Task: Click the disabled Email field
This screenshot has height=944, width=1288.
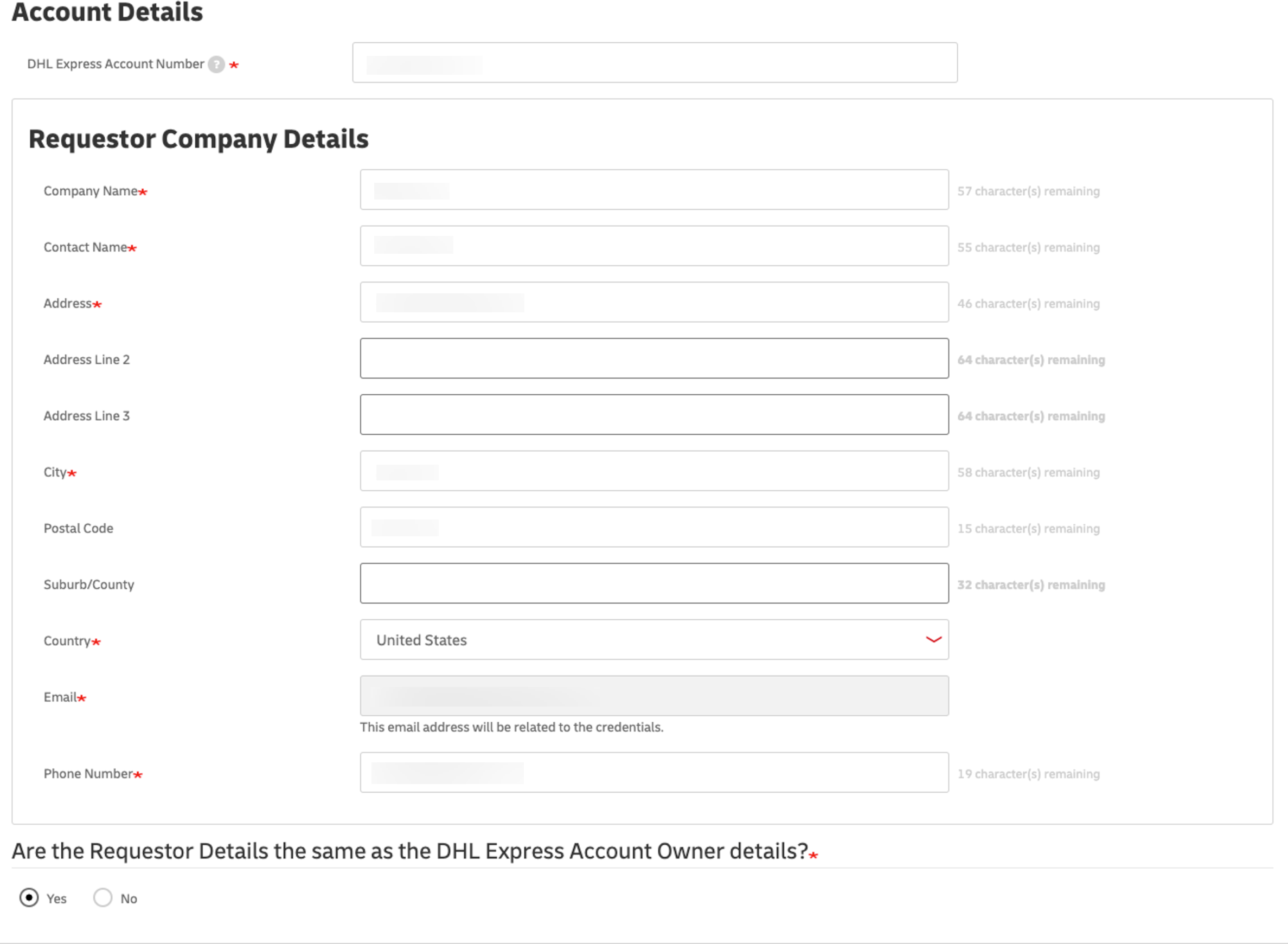Action: tap(654, 696)
